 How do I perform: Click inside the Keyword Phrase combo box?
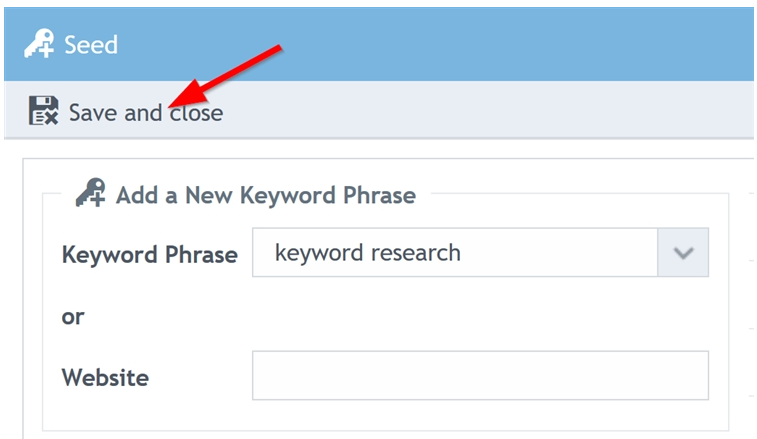(455, 253)
